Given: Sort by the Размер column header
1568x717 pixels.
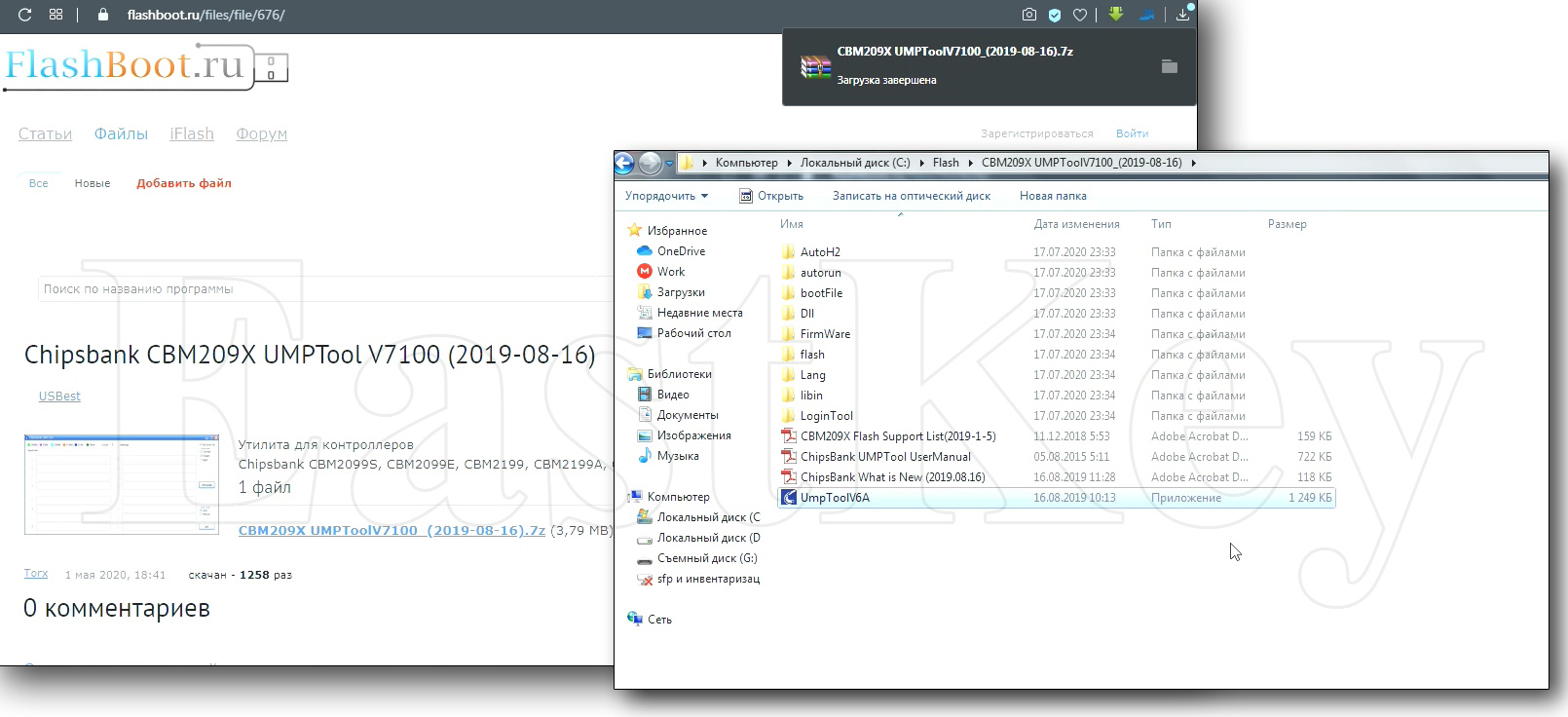Looking at the screenshot, I should point(1288,224).
